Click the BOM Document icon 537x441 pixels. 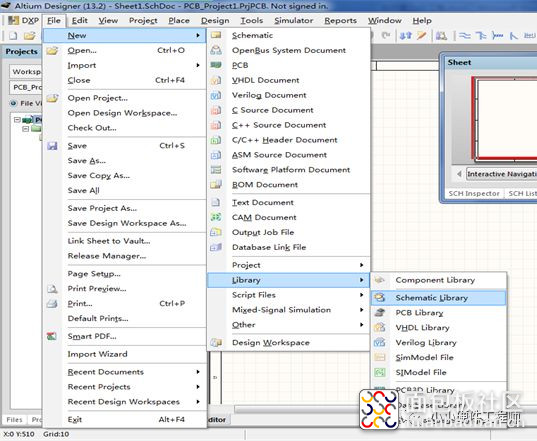216,185
